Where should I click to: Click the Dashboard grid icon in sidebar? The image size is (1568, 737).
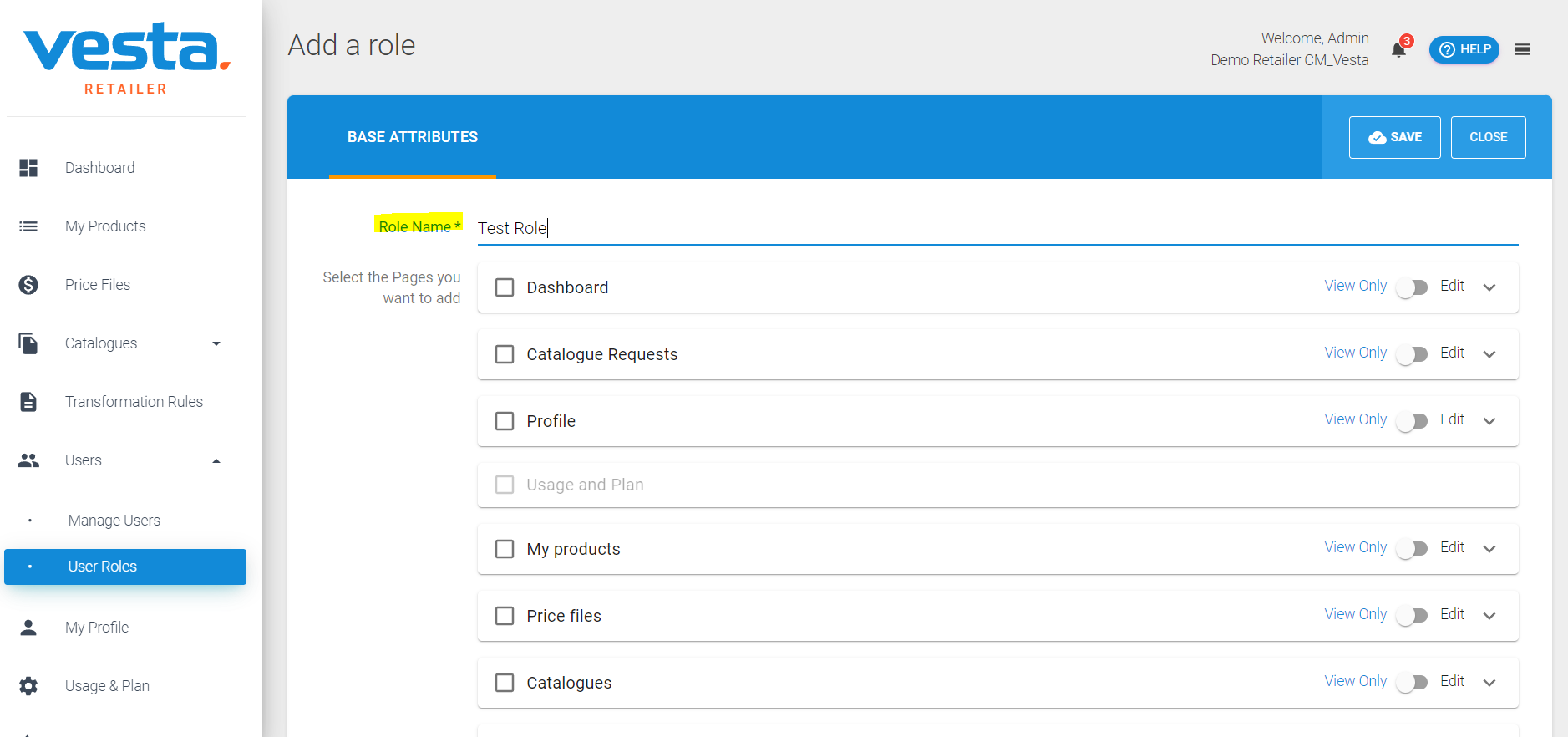pos(28,168)
